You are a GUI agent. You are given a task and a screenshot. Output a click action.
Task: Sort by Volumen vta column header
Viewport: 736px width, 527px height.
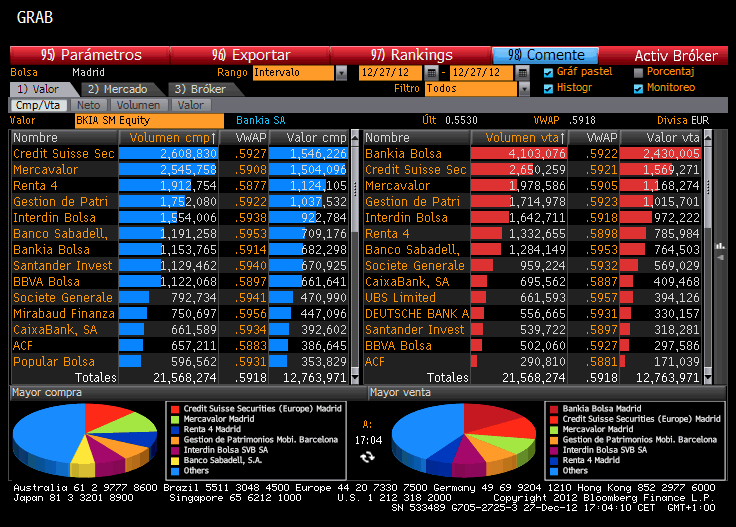[x=520, y=137]
